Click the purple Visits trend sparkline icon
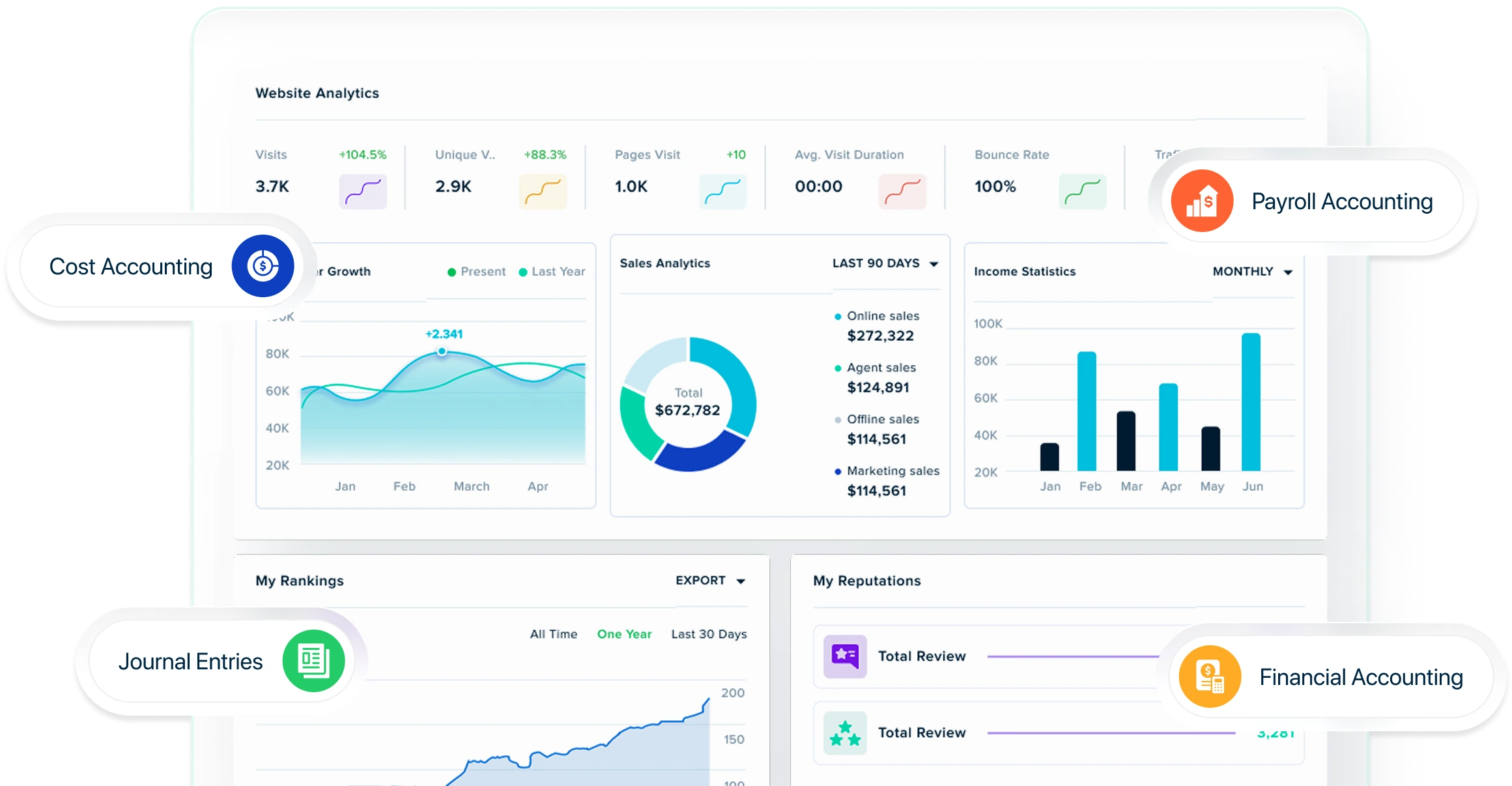1512x786 pixels. 363,191
